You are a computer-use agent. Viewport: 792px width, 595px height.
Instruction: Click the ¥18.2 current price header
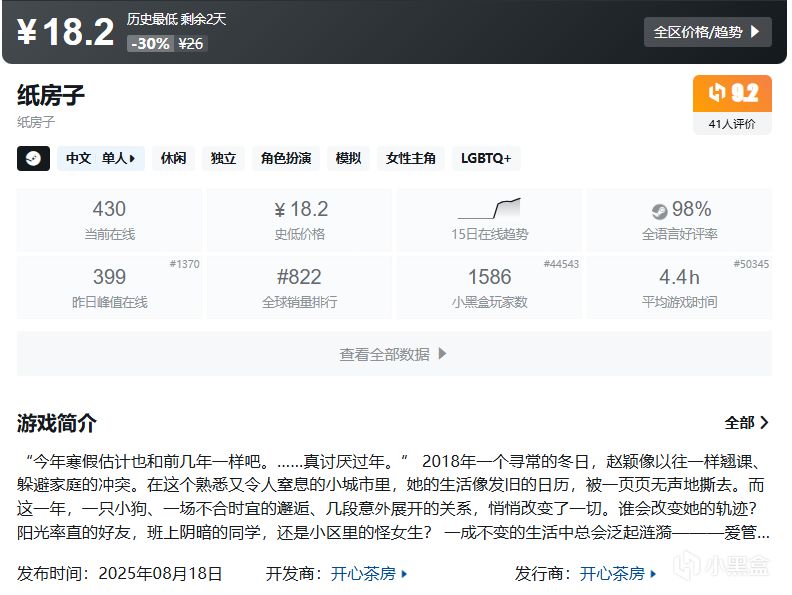coord(66,32)
